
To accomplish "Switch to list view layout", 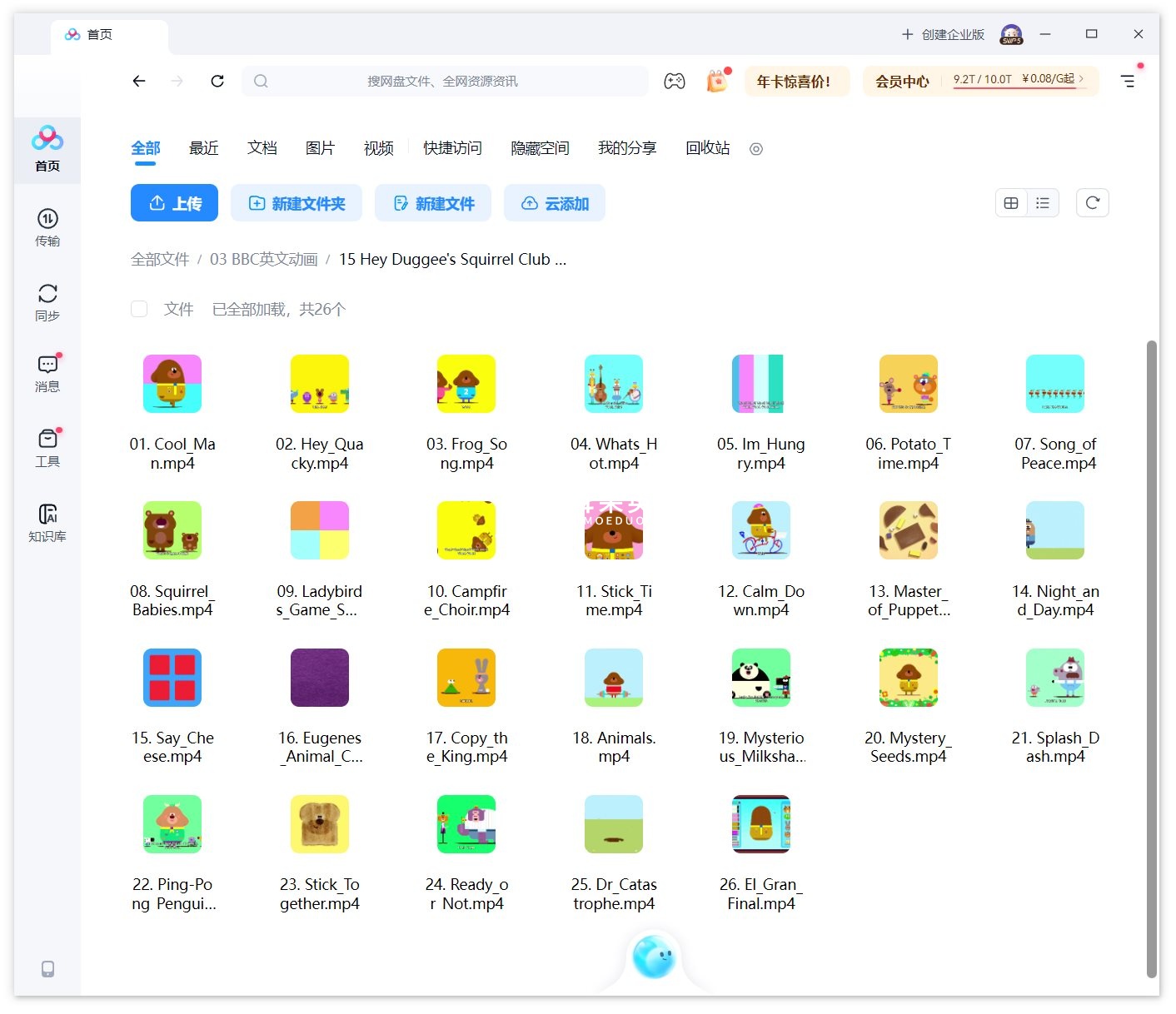I will (1043, 202).
